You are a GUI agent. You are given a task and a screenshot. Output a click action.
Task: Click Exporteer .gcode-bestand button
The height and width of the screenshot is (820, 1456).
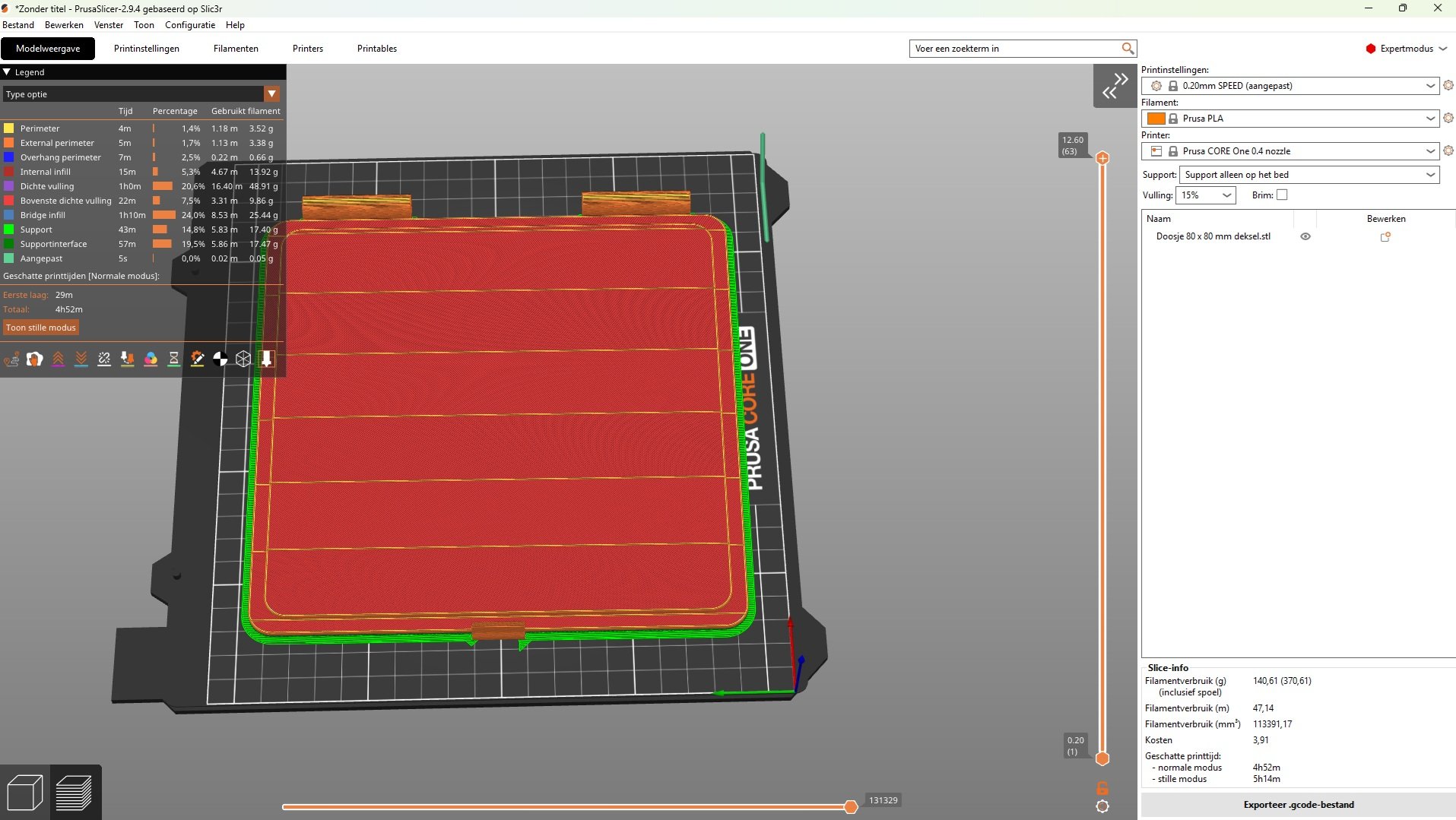pos(1298,805)
